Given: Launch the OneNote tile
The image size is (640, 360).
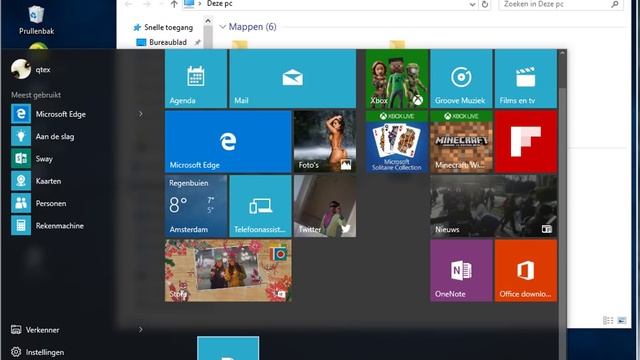Looking at the screenshot, I should pyautogui.click(x=461, y=271).
